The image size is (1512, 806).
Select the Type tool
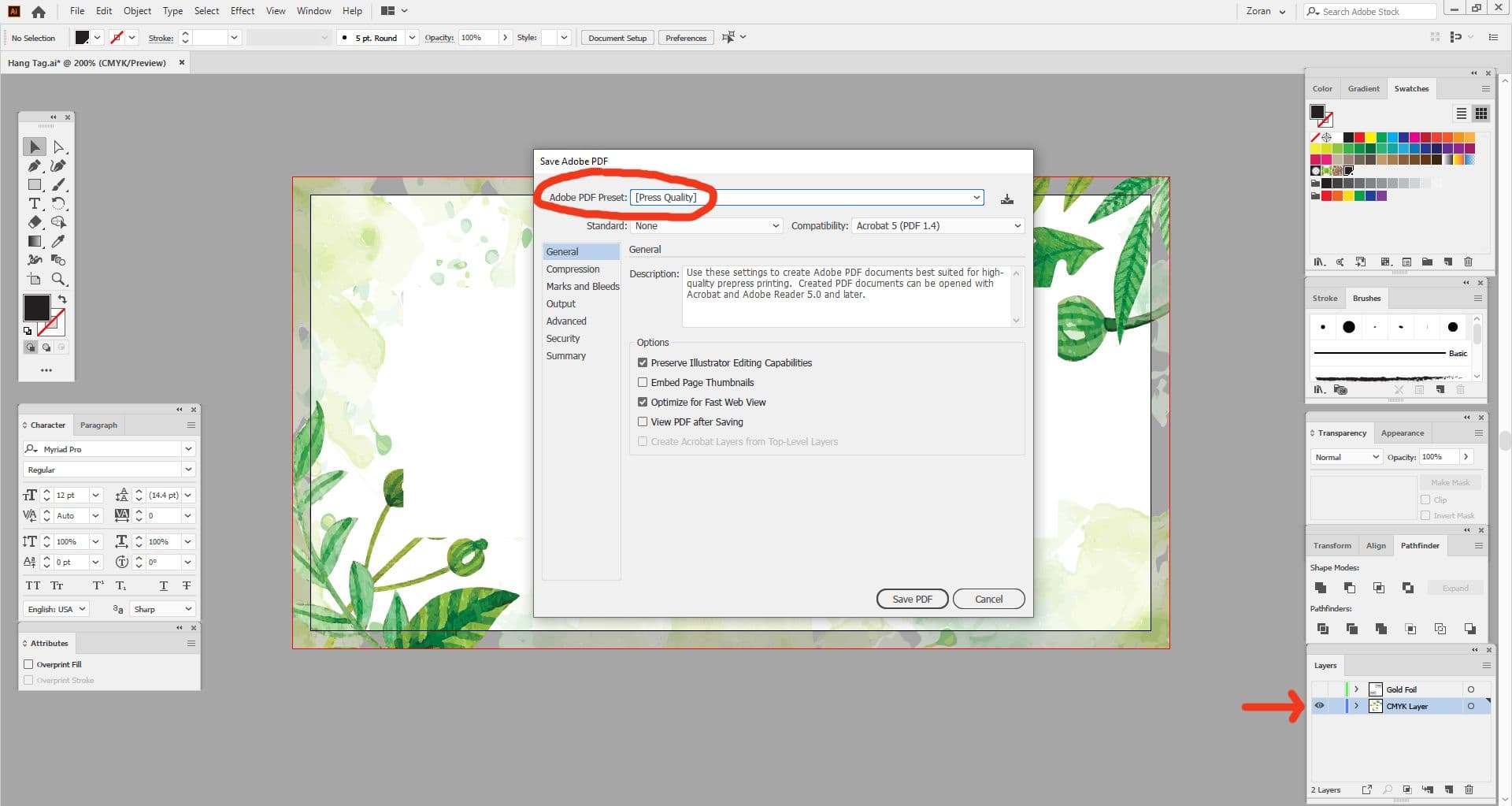click(x=35, y=202)
